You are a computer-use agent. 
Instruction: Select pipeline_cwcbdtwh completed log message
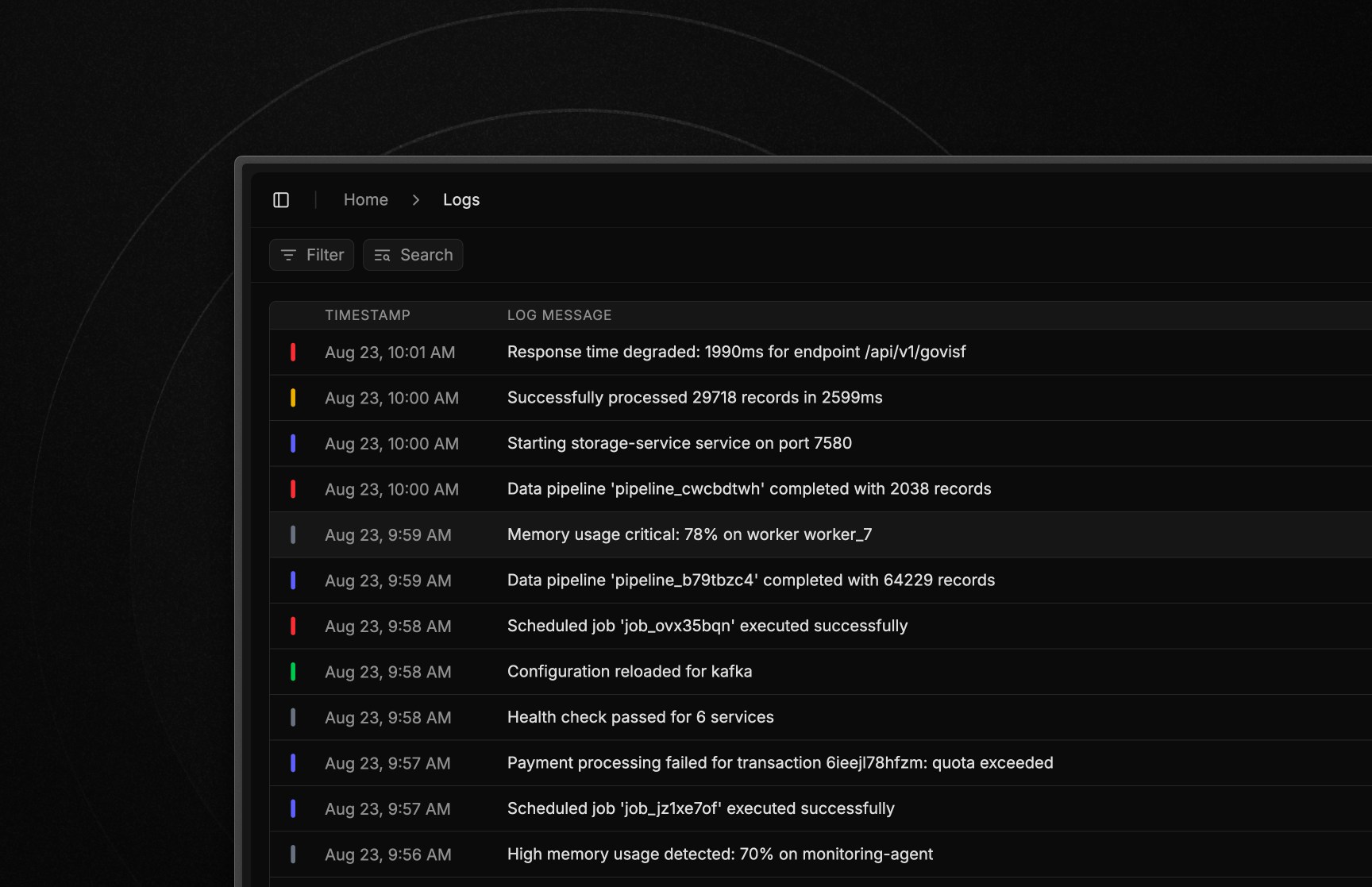coord(750,489)
